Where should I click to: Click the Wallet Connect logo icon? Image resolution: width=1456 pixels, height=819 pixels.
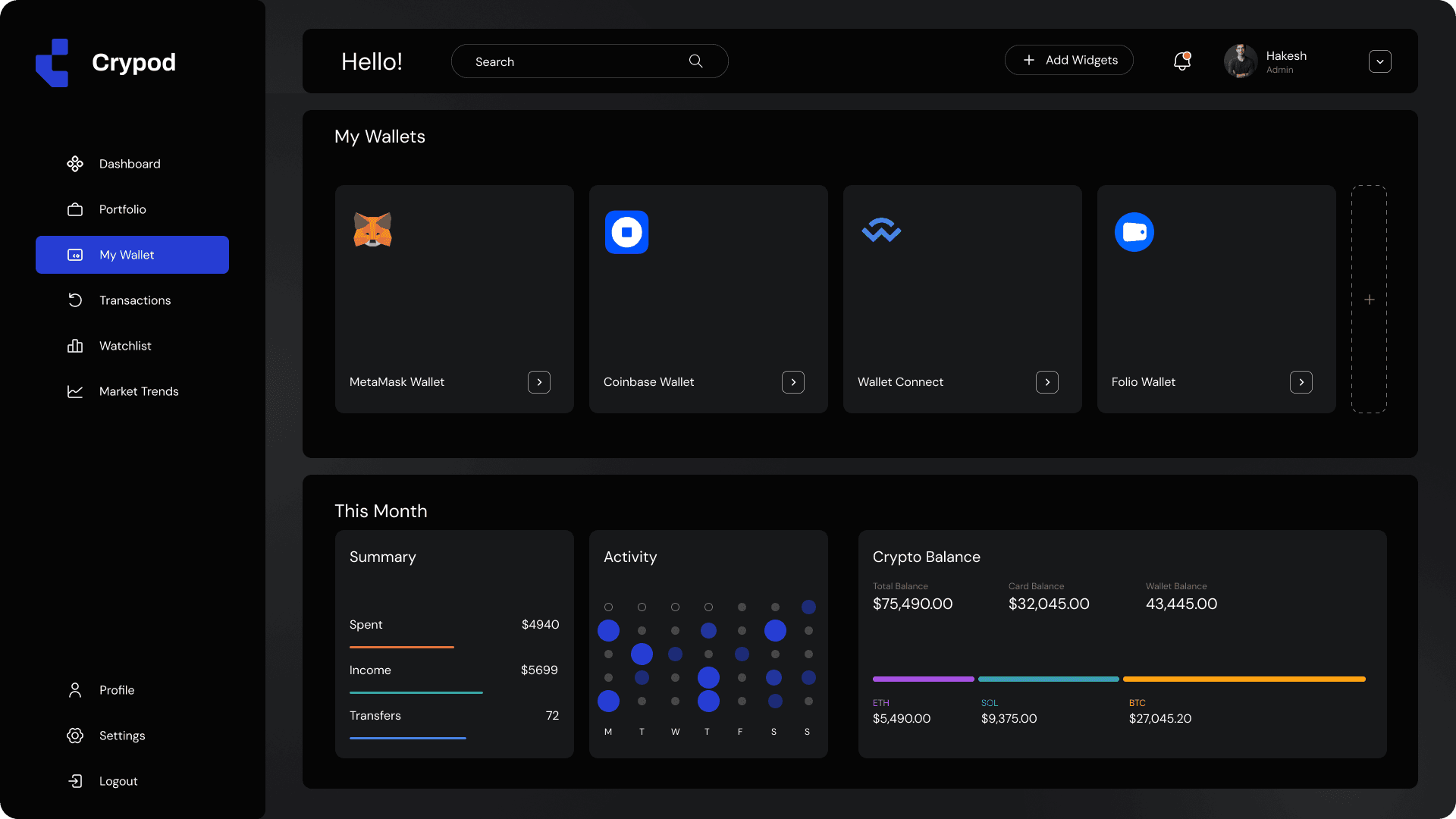coord(881,230)
